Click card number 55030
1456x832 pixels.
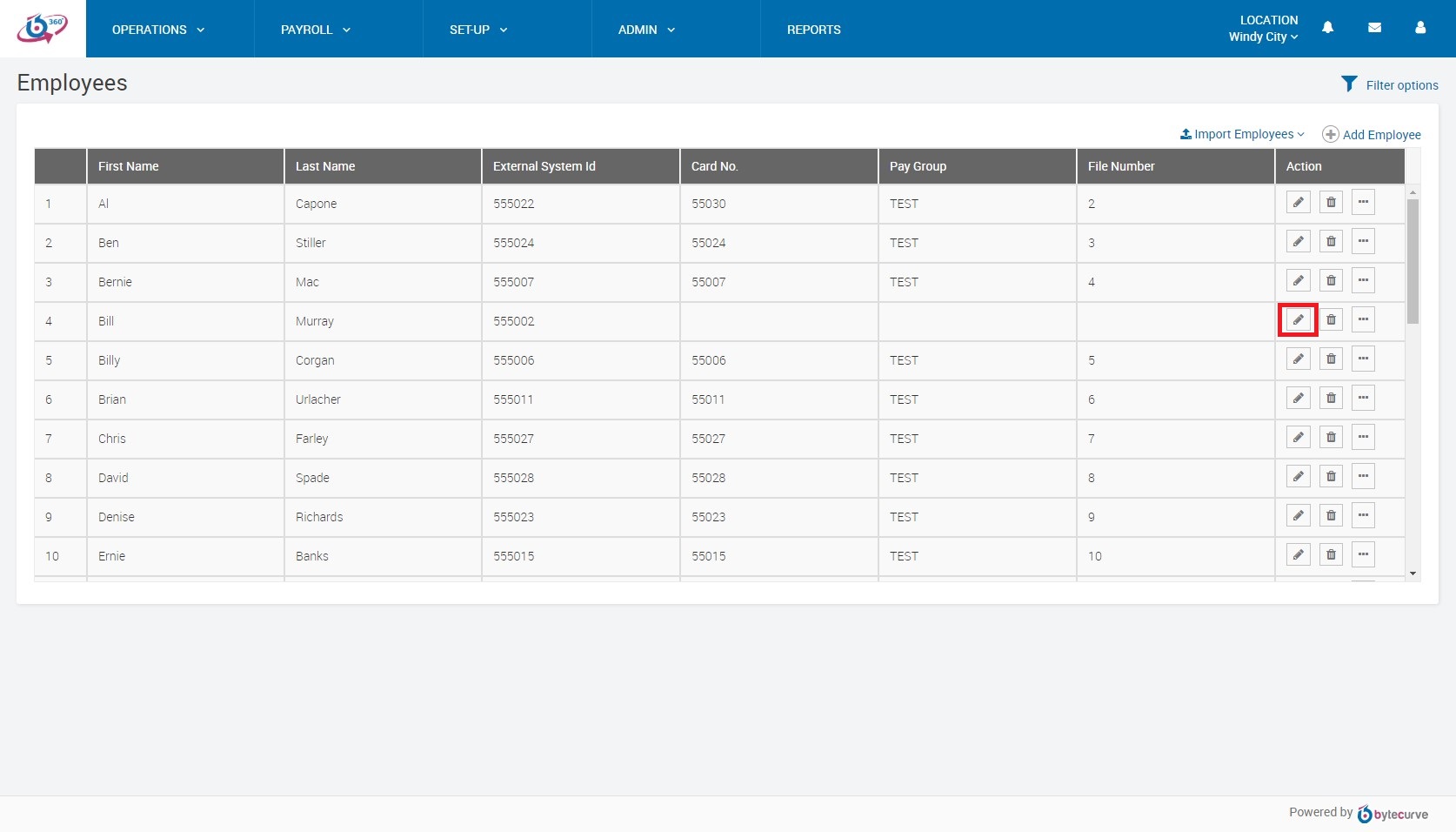point(708,204)
